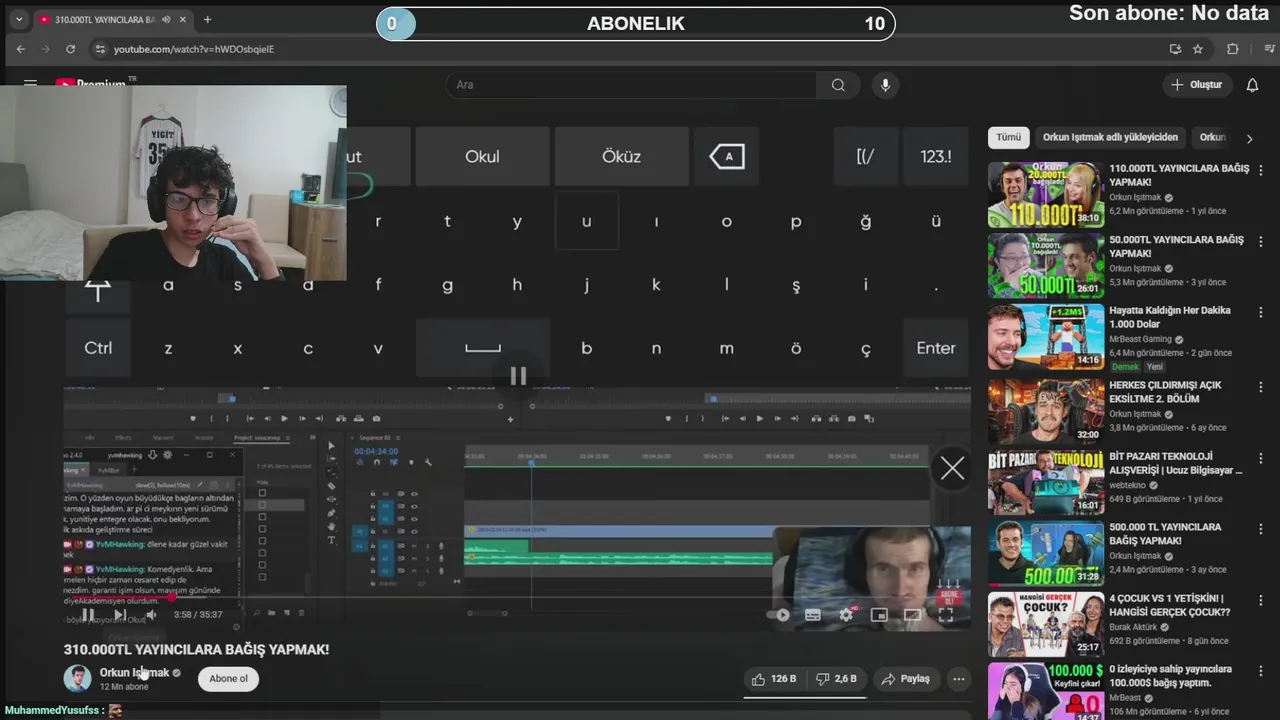Pause the YouTube video
Image resolution: width=1280 pixels, height=720 pixels.
(88, 615)
